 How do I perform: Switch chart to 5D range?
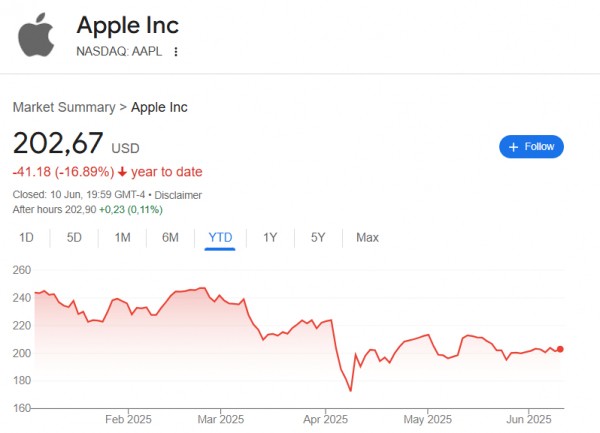(x=74, y=237)
